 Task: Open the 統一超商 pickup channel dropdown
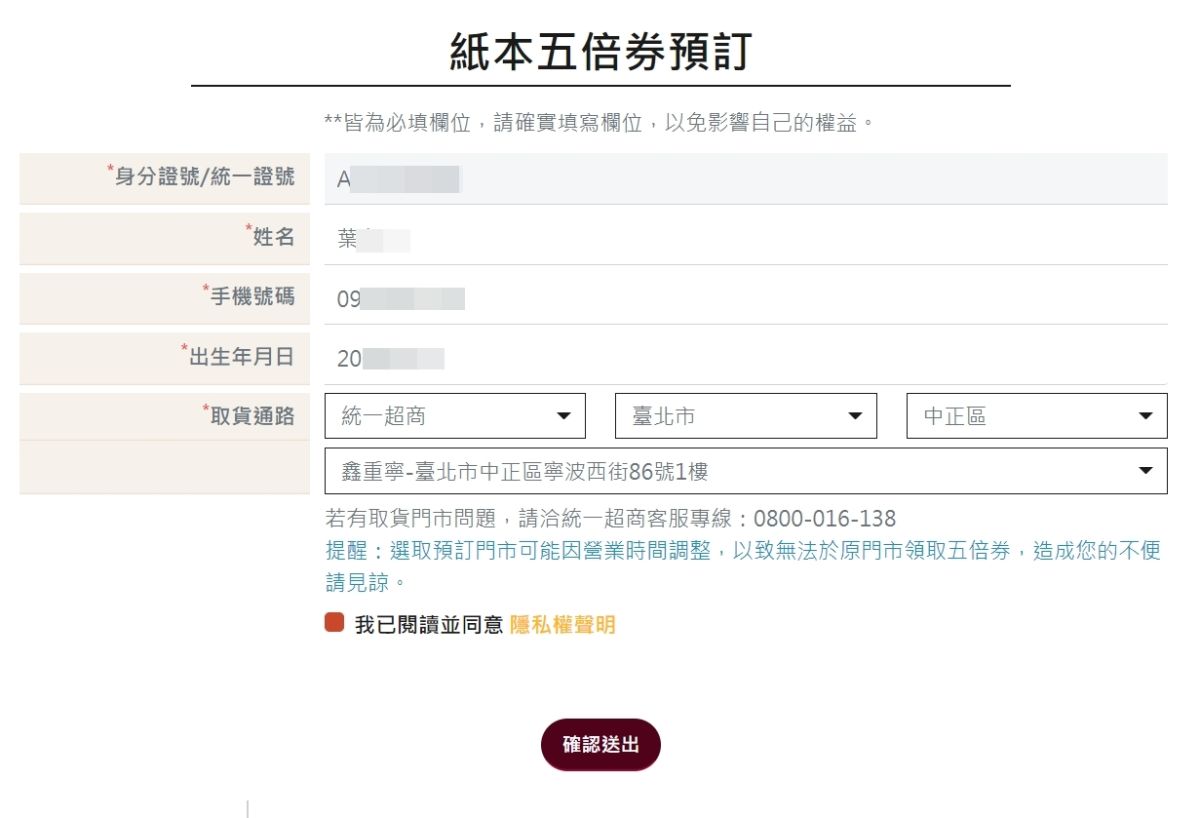click(455, 416)
